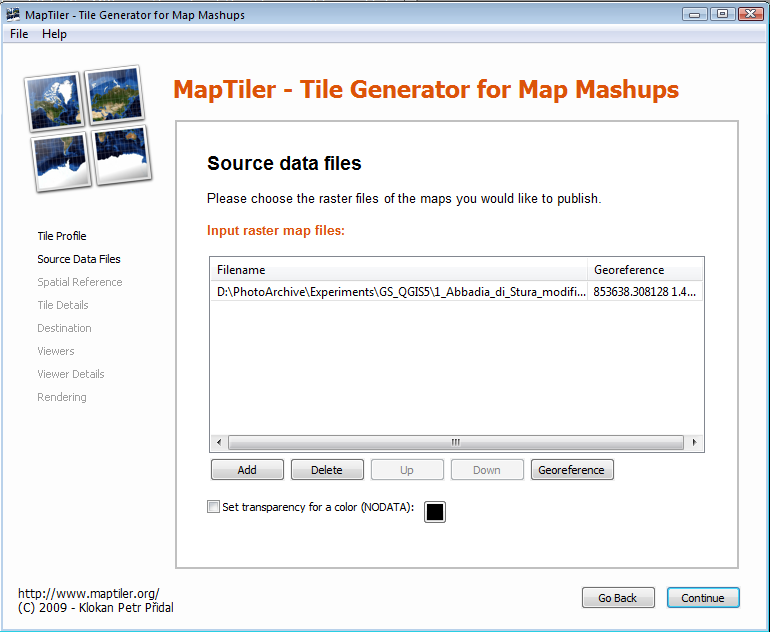Image resolution: width=770 pixels, height=632 pixels.
Task: Click the Go Back button
Action: tap(618, 598)
